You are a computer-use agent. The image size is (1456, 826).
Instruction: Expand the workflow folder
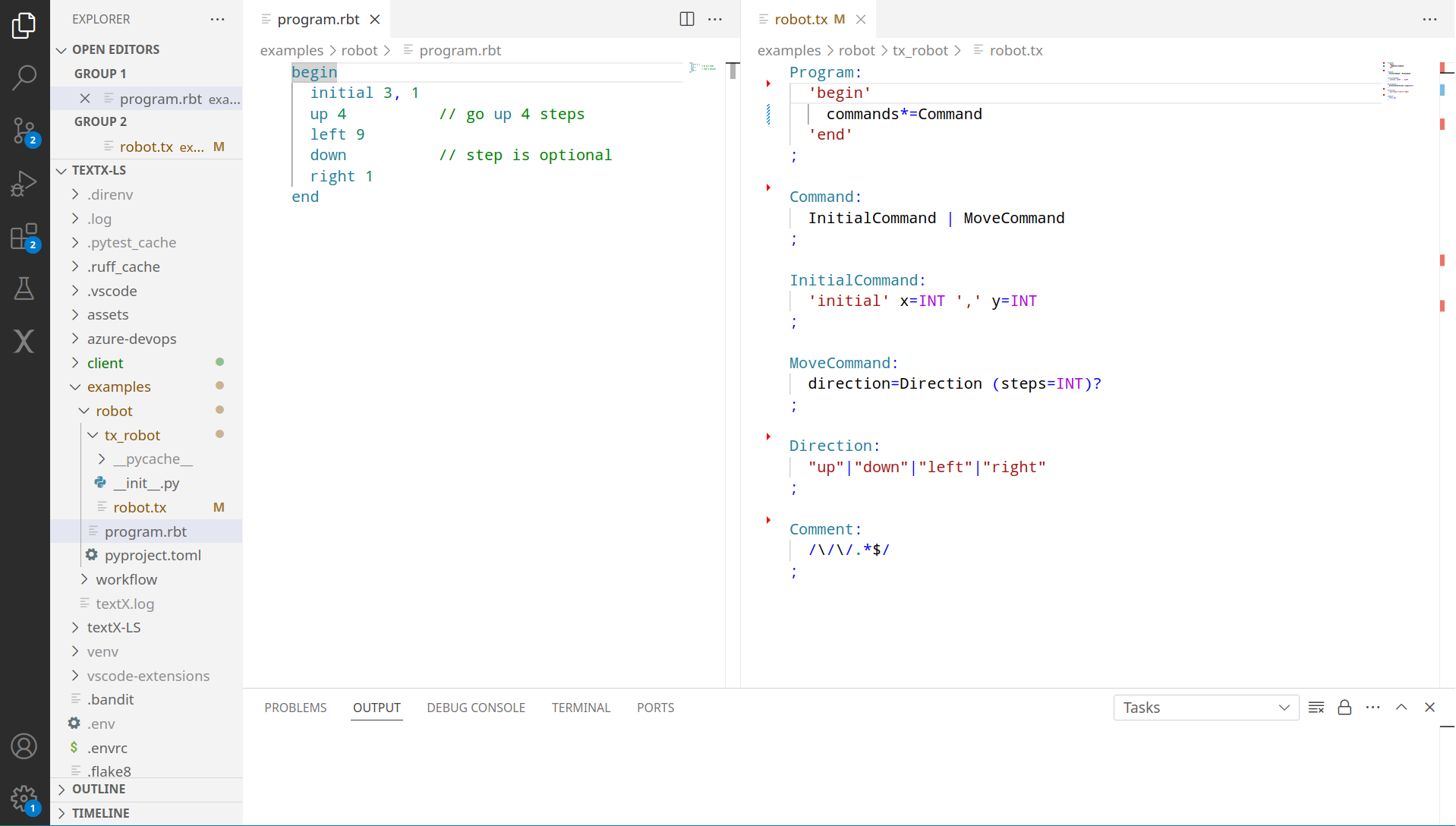[126, 579]
